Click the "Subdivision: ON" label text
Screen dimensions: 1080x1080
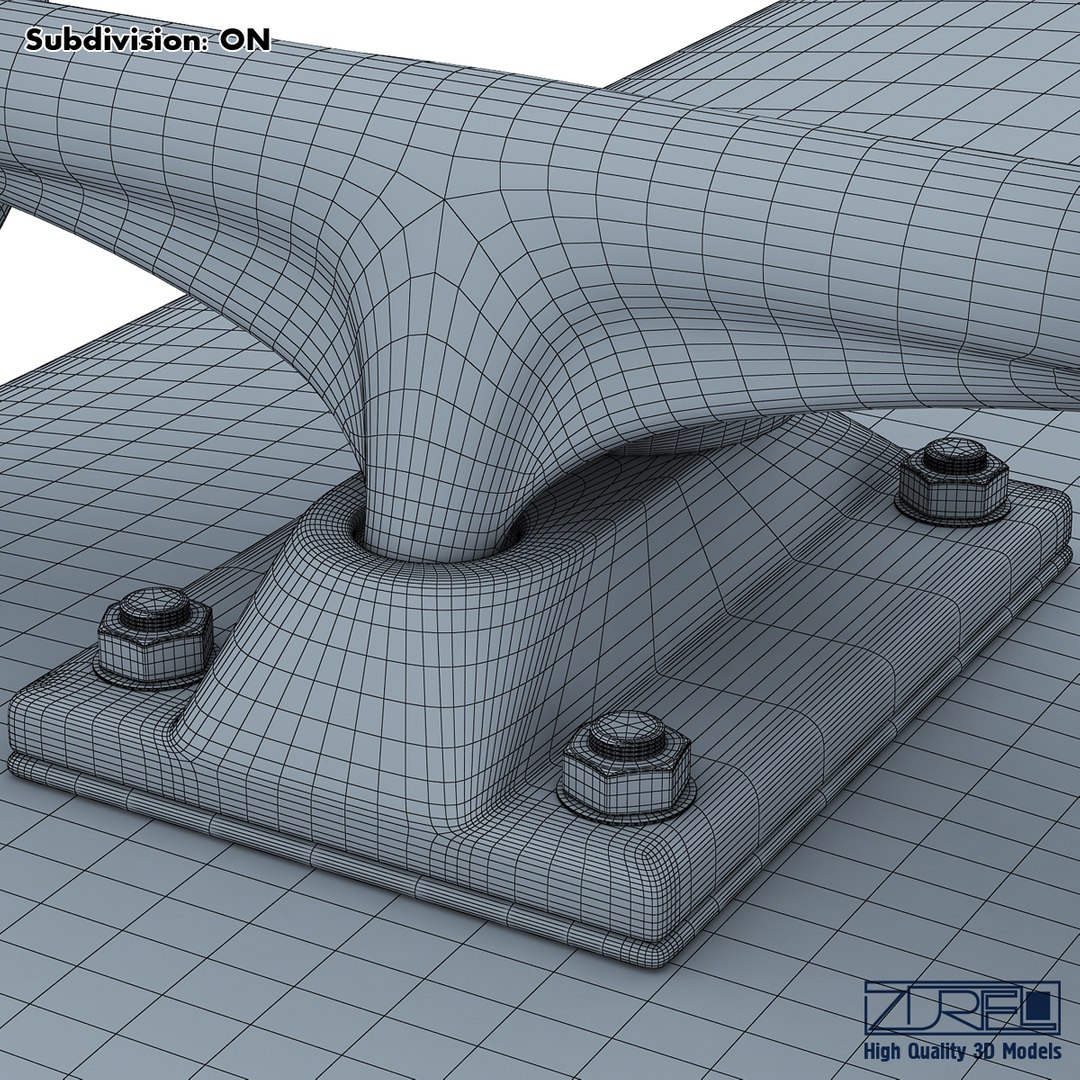point(147,40)
